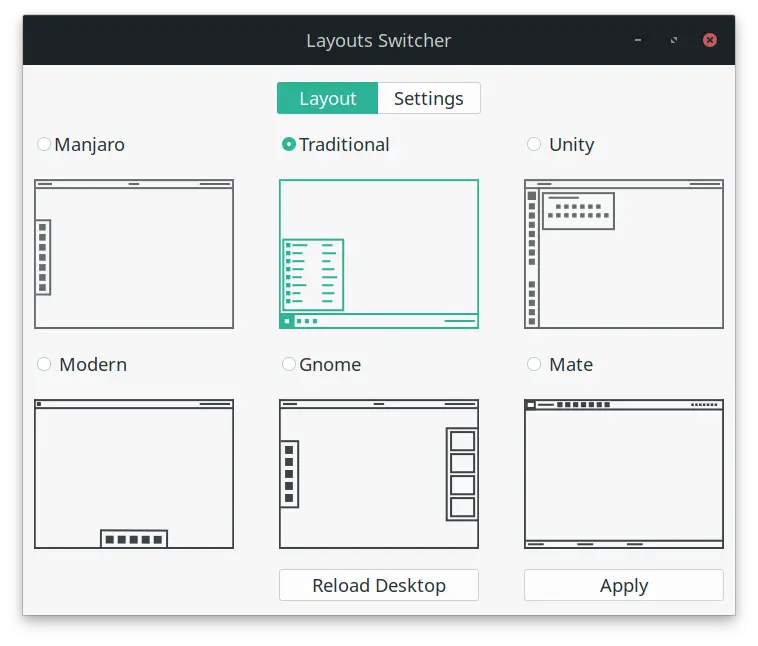Maximize the Layouts Switcher window
This screenshot has width=758, height=646.
[674, 41]
